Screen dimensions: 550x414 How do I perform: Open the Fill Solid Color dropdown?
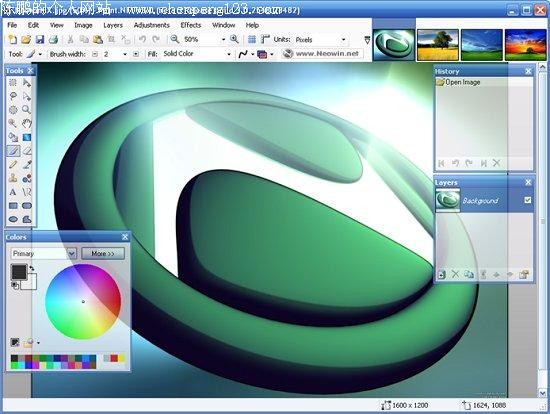(x=229, y=54)
